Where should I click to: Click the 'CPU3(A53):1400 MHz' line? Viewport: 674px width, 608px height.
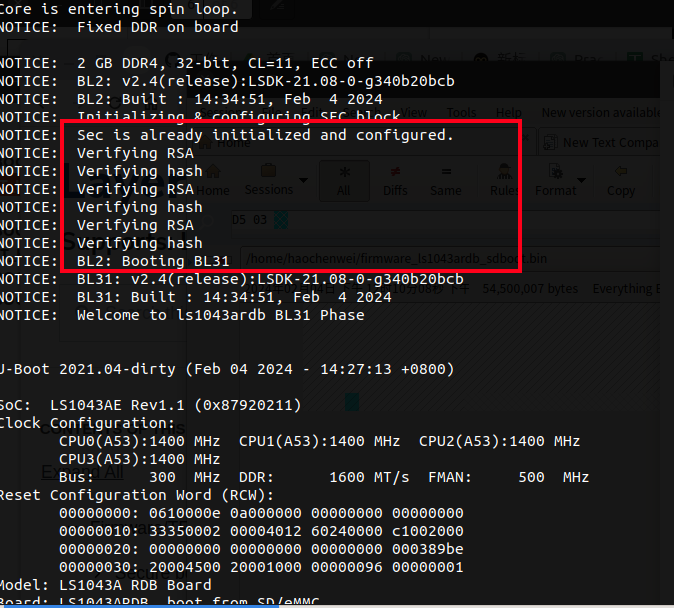coord(140,459)
